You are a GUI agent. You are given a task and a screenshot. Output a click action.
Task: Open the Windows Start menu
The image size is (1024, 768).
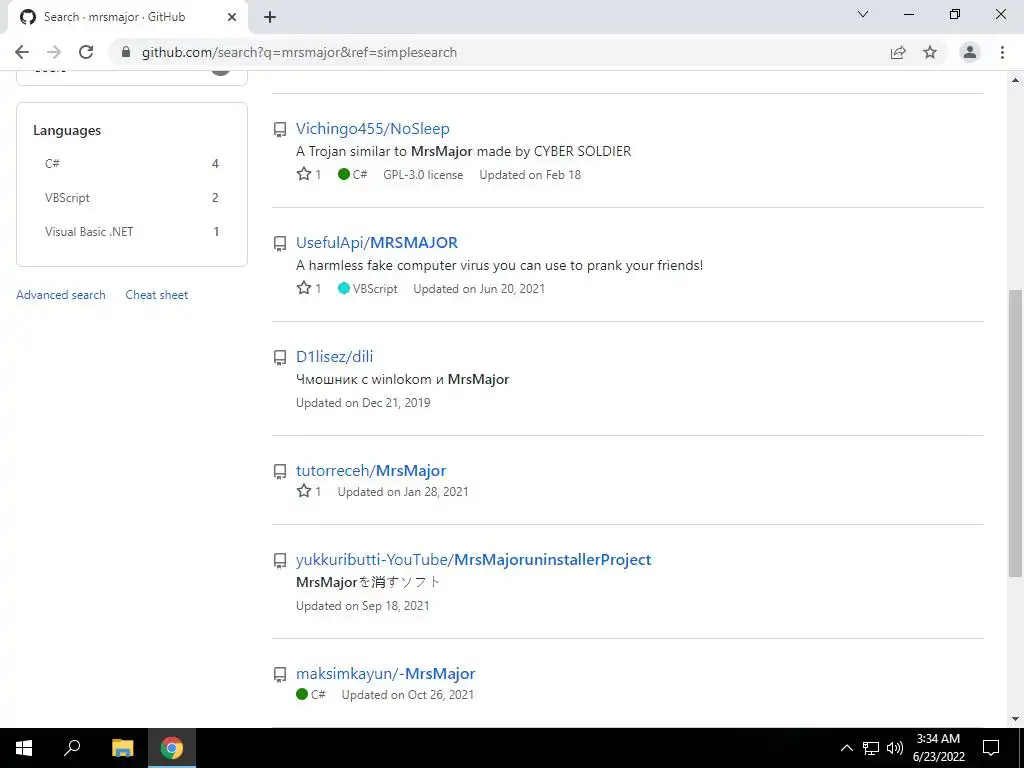click(24, 748)
